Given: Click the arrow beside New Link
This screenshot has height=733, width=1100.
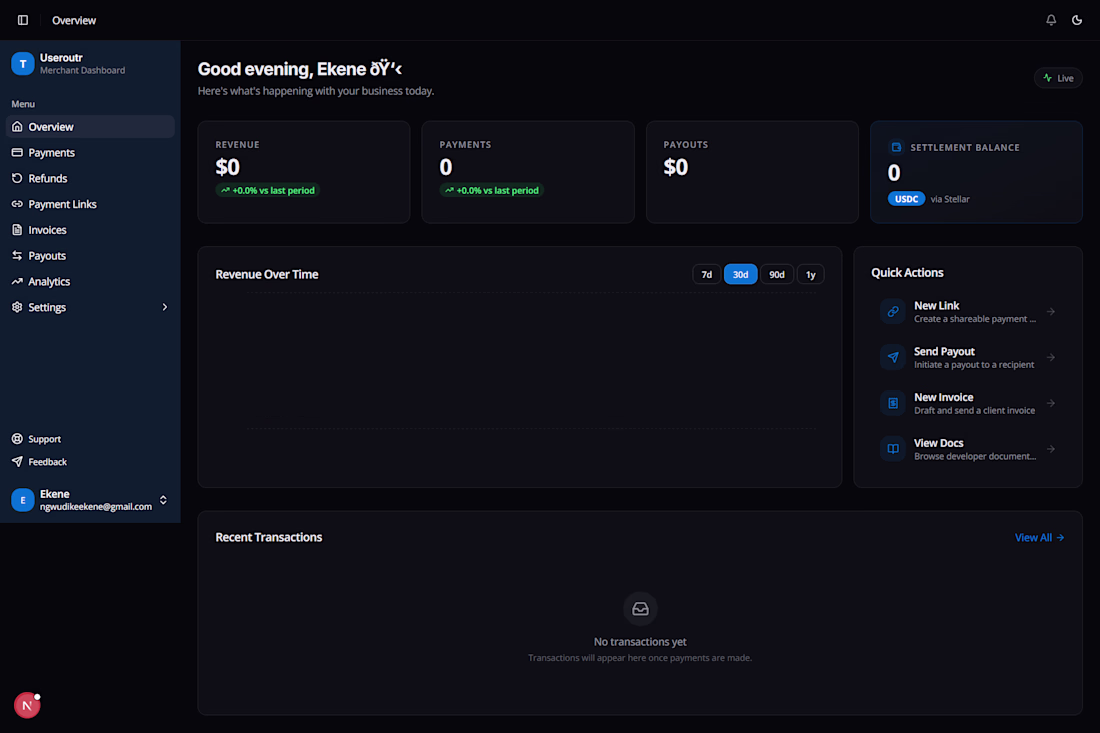Looking at the screenshot, I should click(1051, 311).
